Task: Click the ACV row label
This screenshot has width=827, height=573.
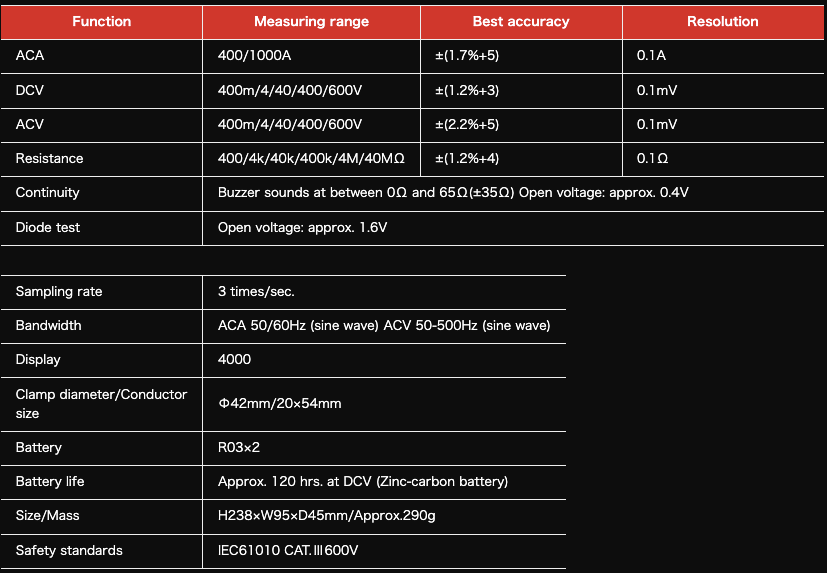Action: 30,124
